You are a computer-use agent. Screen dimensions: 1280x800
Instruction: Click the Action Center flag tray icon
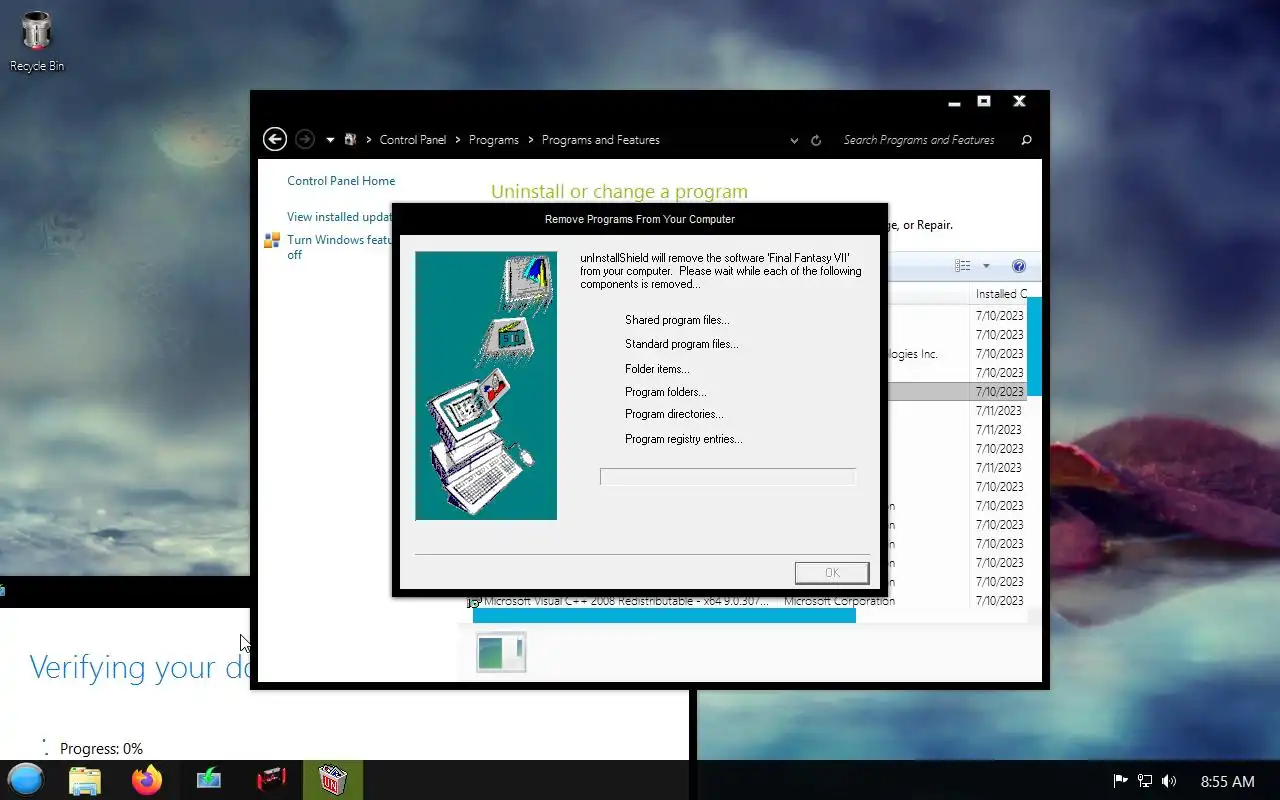pyautogui.click(x=1121, y=781)
